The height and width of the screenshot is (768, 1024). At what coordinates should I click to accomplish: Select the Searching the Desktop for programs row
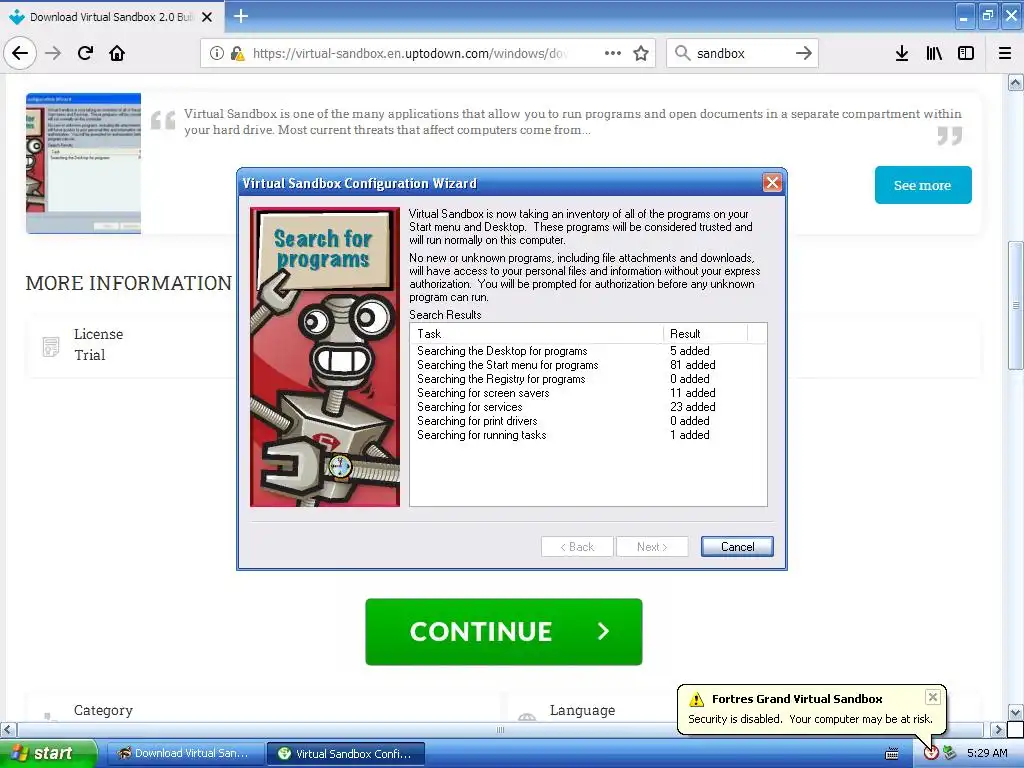(588, 351)
